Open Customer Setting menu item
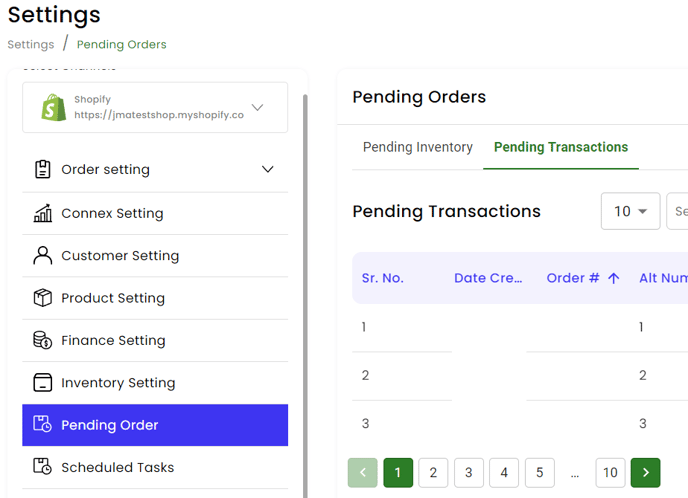Image resolution: width=688 pixels, height=498 pixels. [x=155, y=256]
